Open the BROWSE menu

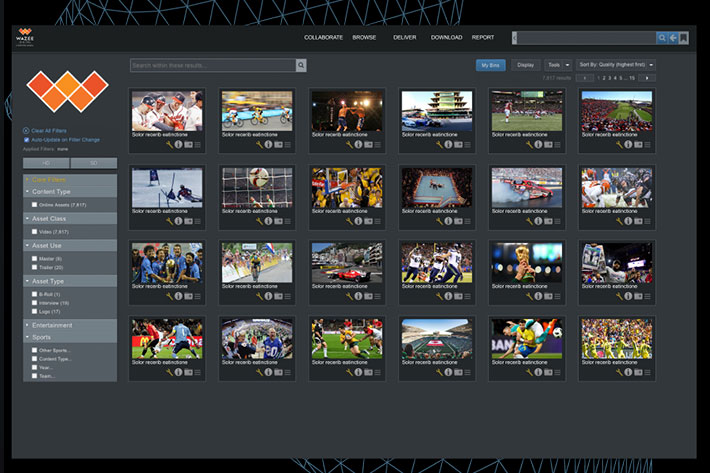tap(364, 38)
